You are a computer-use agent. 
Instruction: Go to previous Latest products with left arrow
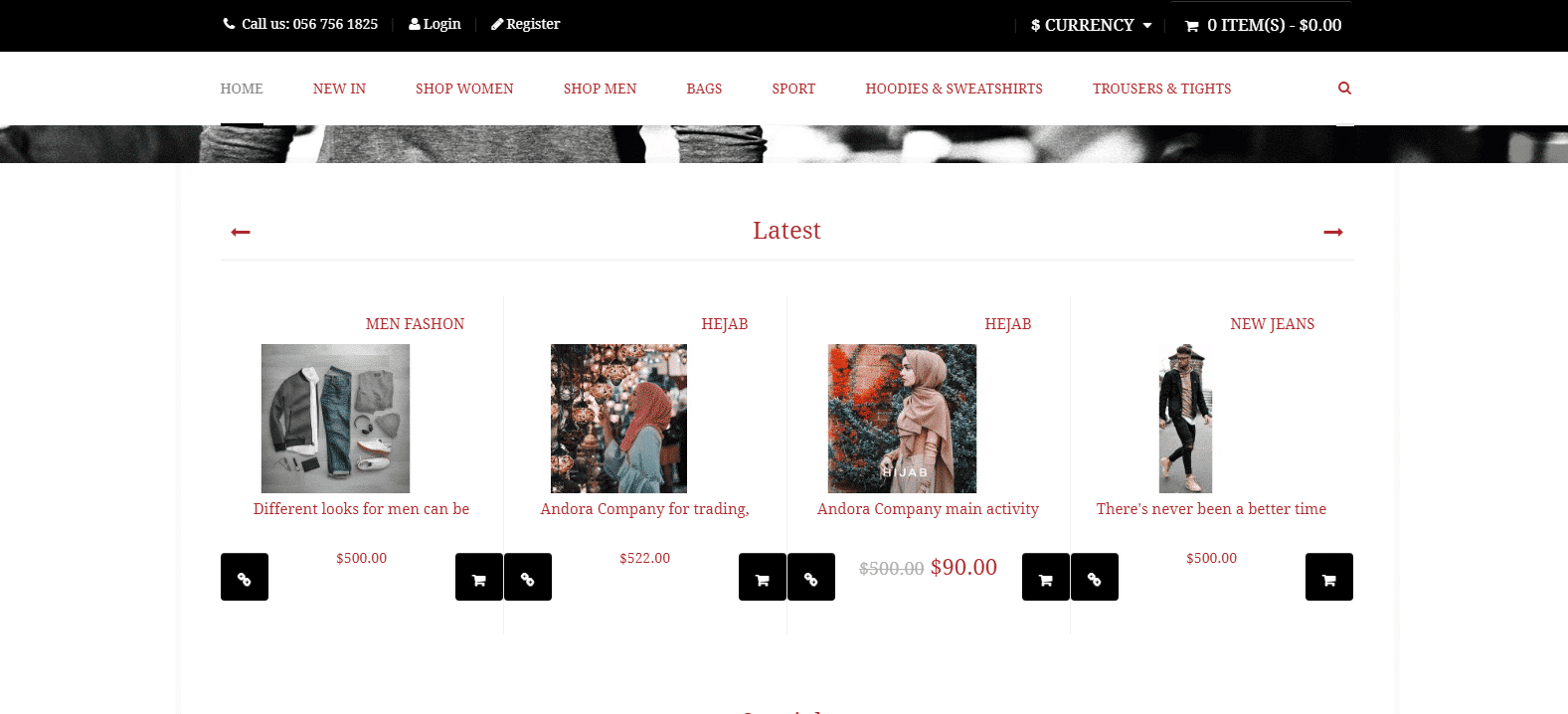(x=241, y=232)
